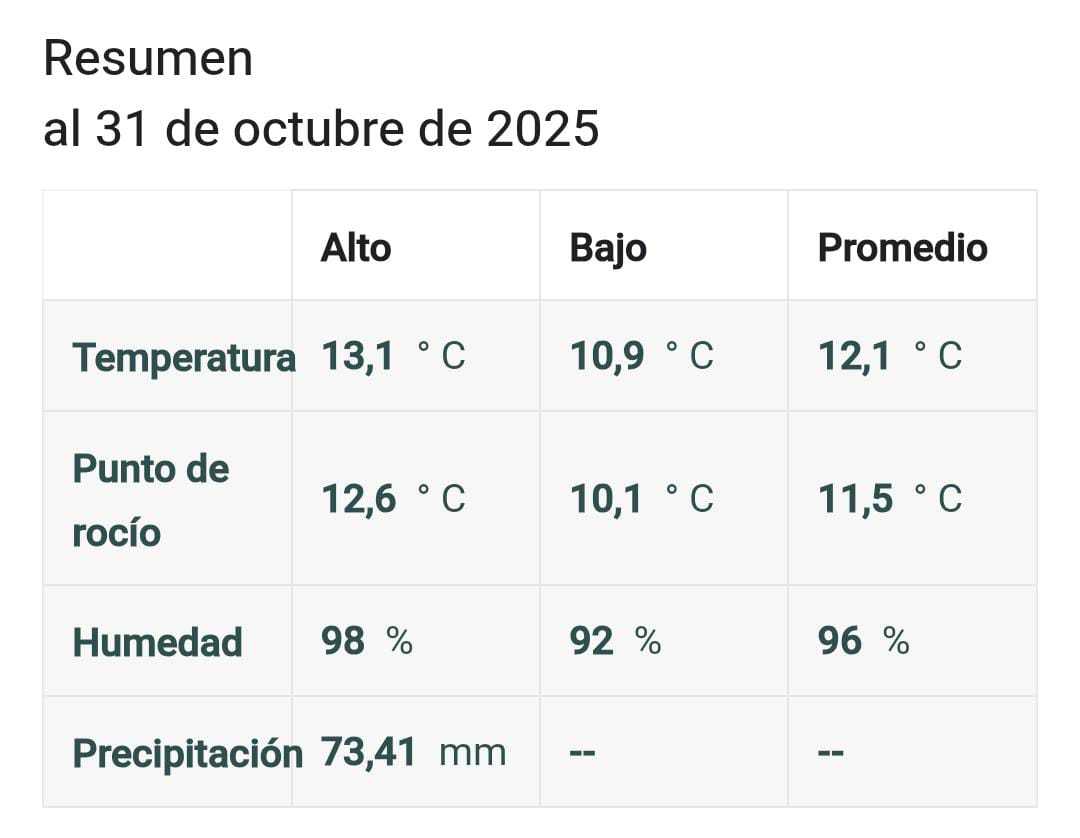
Task: Click the precipitation value 73,41 mm
Action: [413, 752]
